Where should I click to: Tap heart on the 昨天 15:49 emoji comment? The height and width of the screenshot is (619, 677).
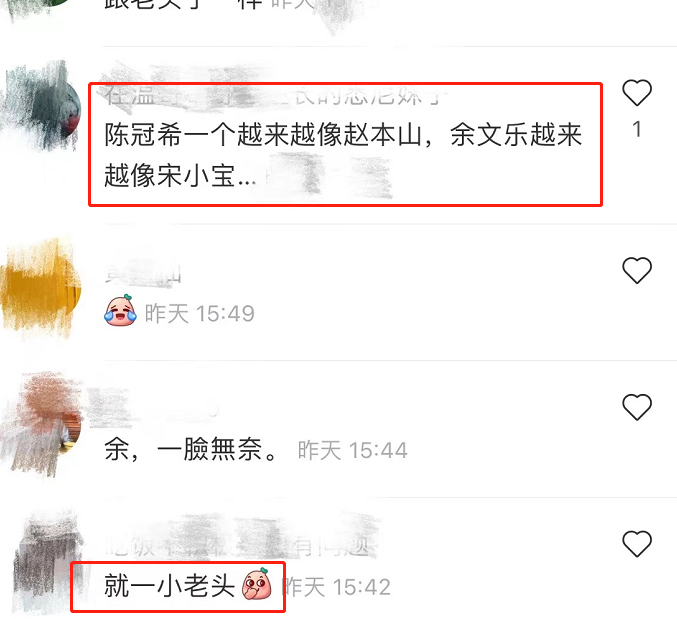[636, 270]
